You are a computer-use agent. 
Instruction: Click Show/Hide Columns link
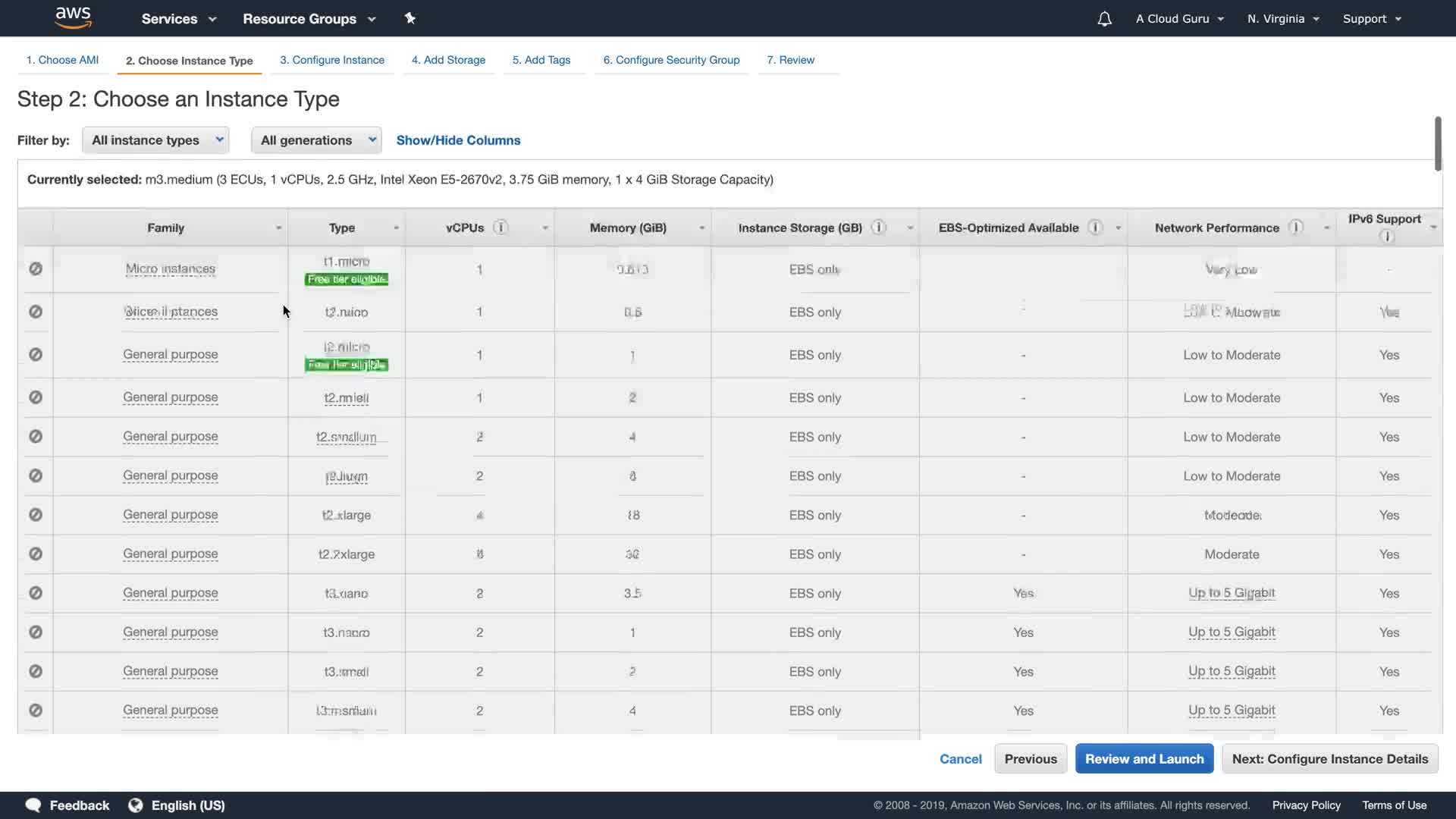[x=458, y=140]
